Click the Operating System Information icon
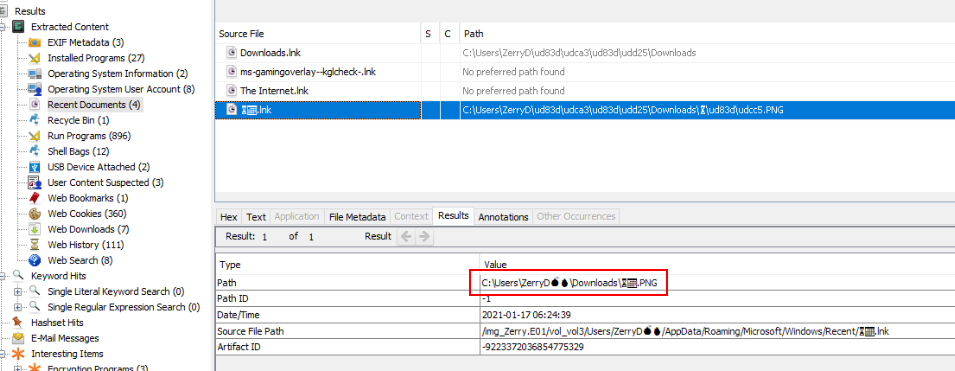This screenshot has height=371, width=955. (x=35, y=74)
